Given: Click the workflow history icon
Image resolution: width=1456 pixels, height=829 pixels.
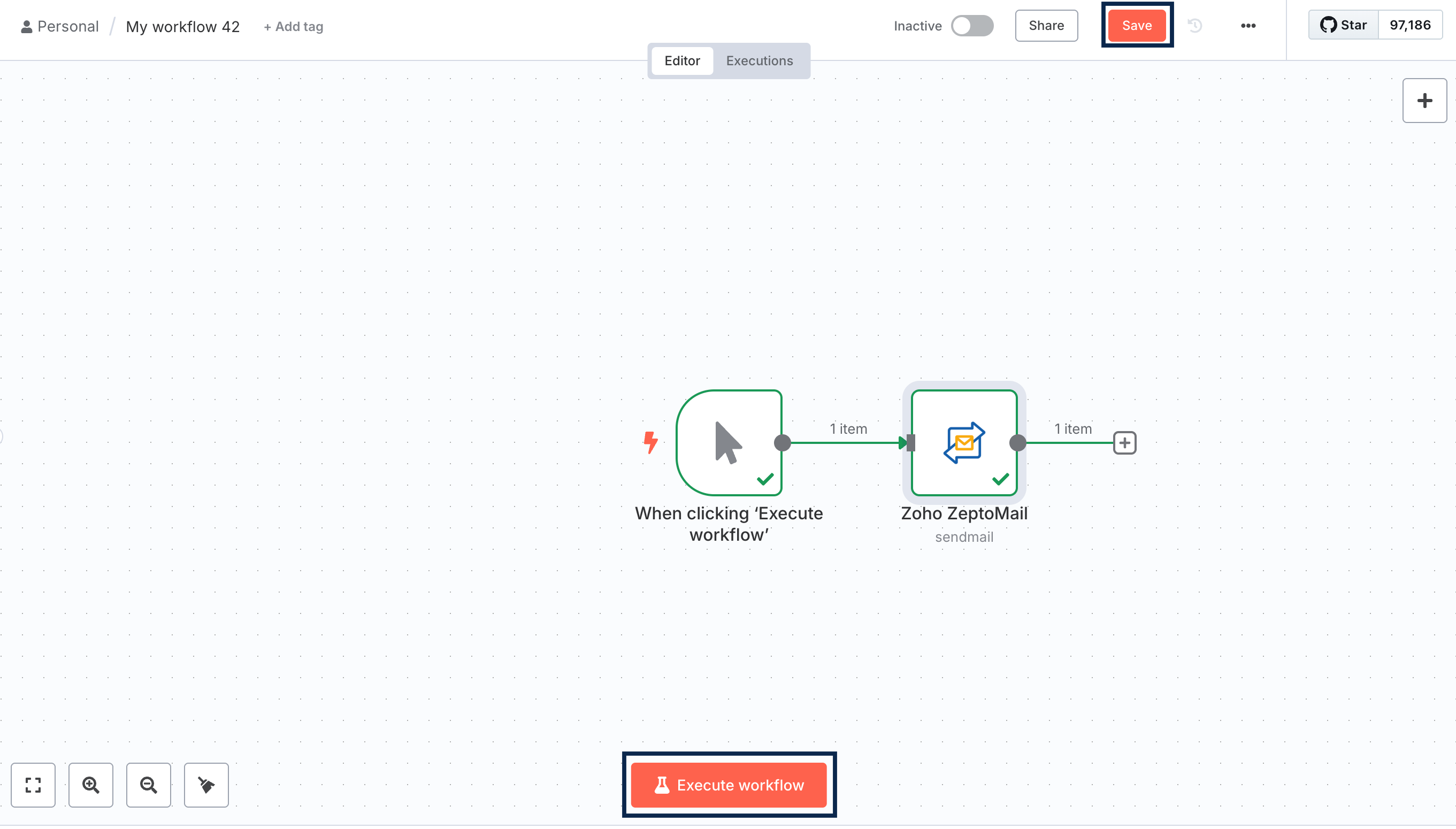Looking at the screenshot, I should click(1194, 26).
